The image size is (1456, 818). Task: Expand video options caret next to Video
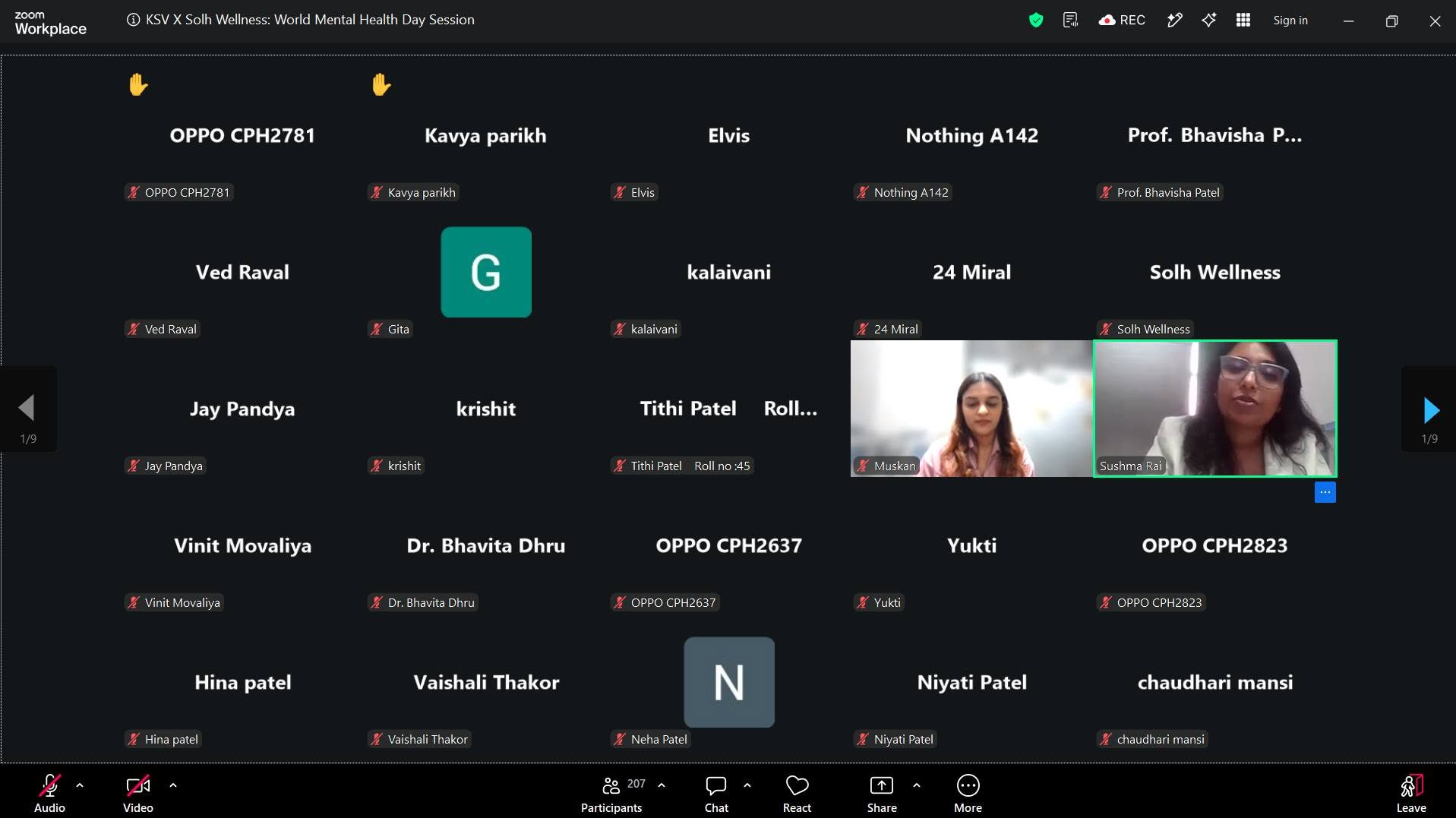173,785
